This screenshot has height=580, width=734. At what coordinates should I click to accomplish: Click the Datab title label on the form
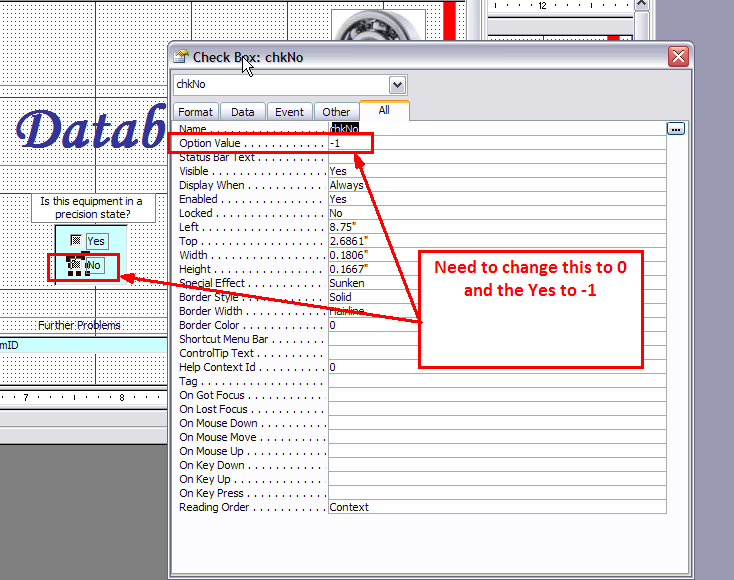coord(91,128)
